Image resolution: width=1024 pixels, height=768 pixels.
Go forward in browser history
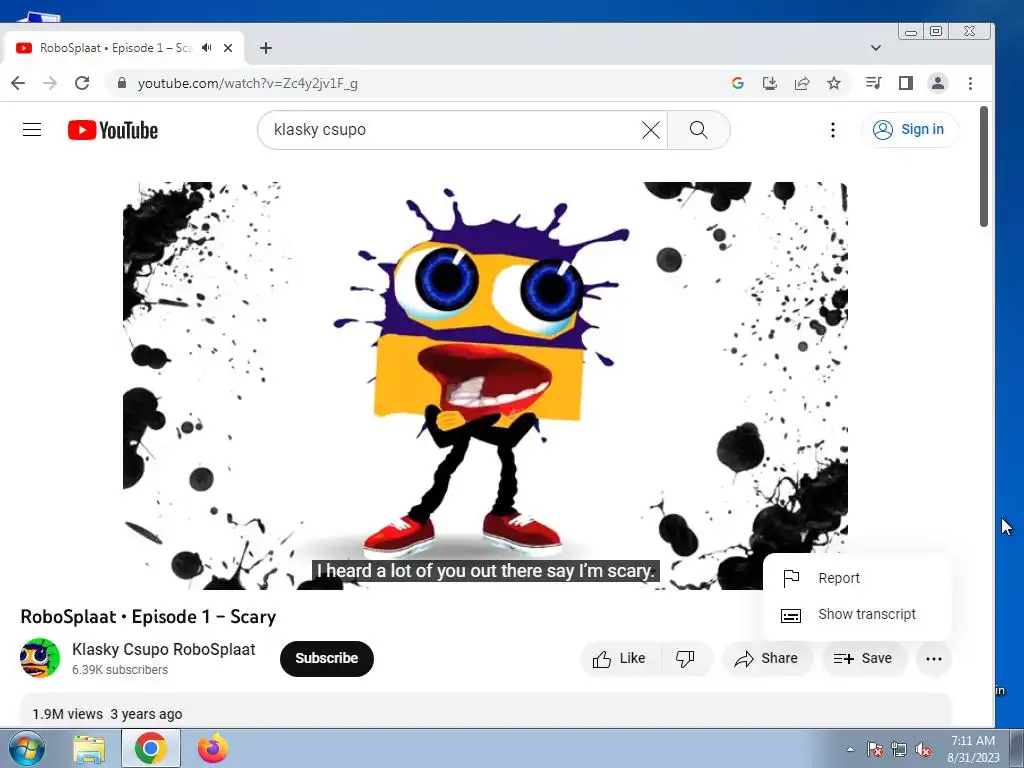tap(50, 83)
